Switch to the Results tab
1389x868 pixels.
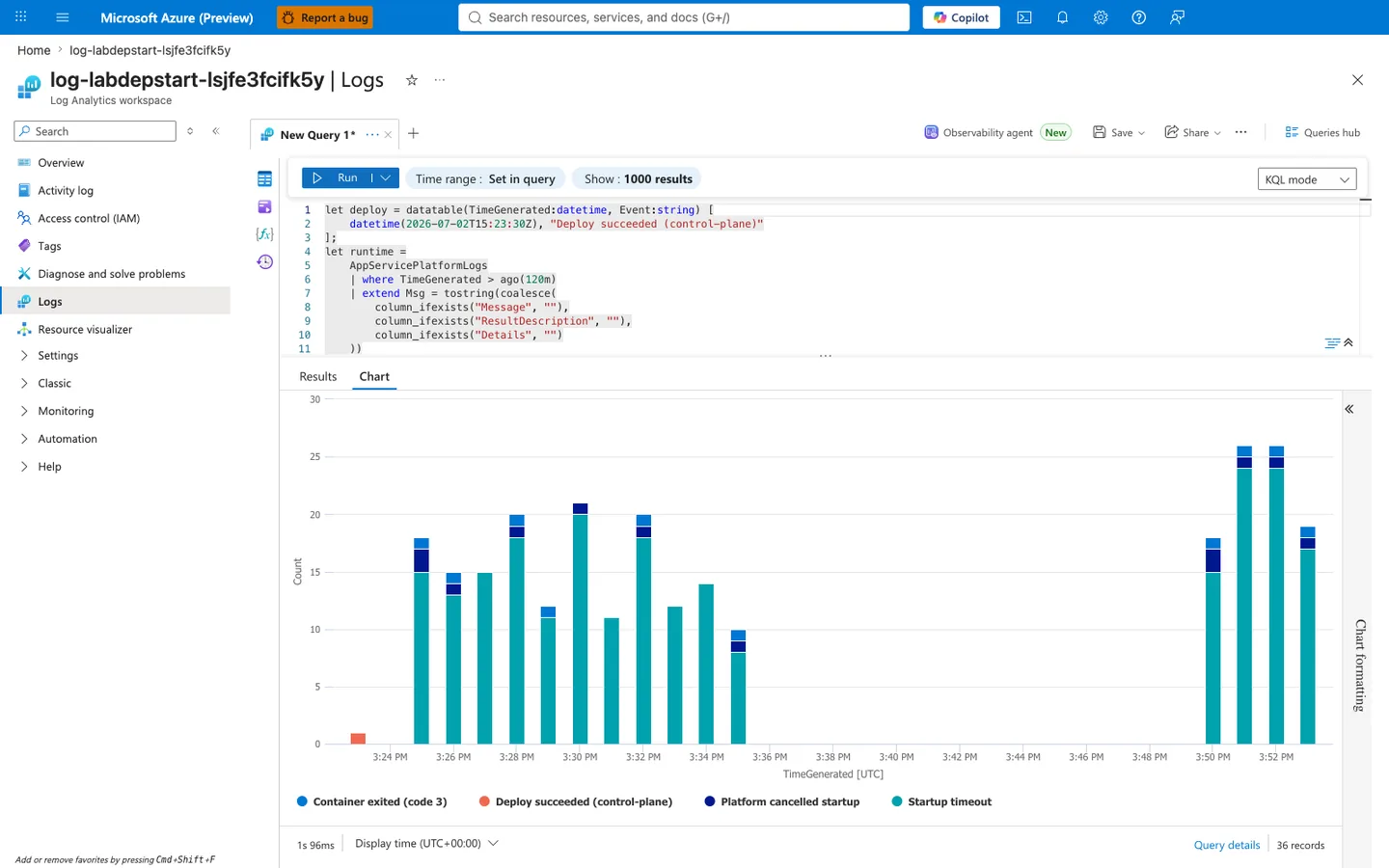[x=318, y=377]
